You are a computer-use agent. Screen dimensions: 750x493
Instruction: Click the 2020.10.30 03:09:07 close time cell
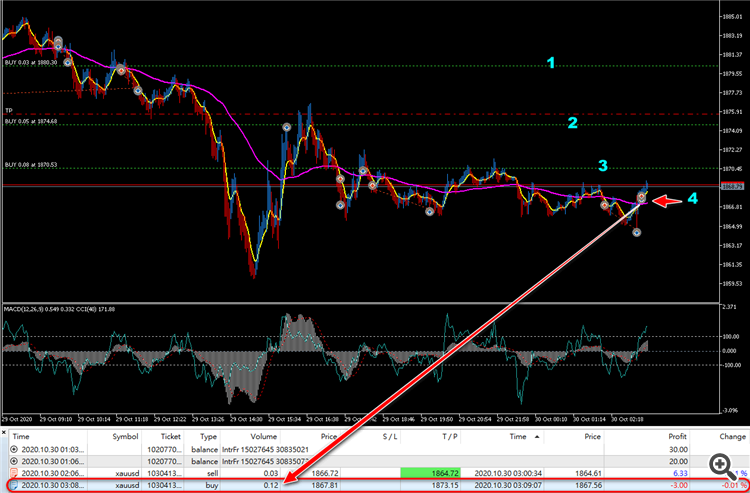(x=507, y=485)
